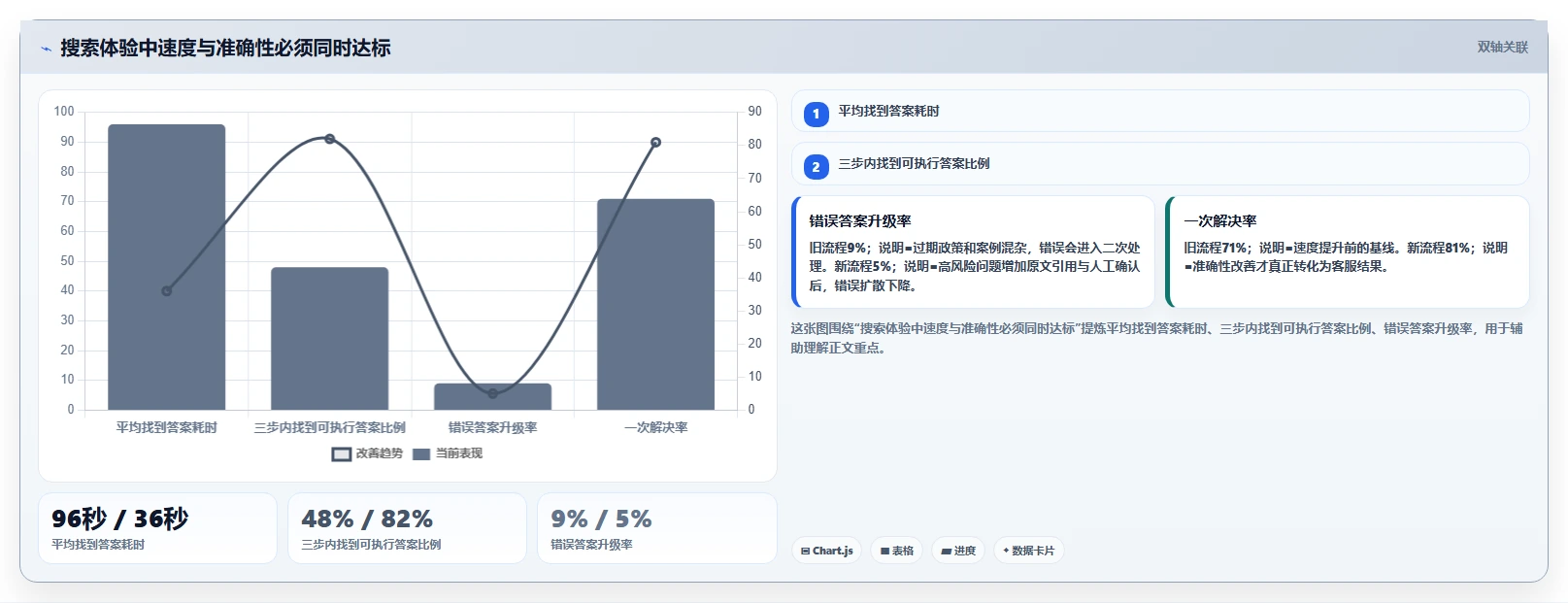Click the 错误答案升级率 card heading
The width and height of the screenshot is (1568, 603).
tap(860, 220)
